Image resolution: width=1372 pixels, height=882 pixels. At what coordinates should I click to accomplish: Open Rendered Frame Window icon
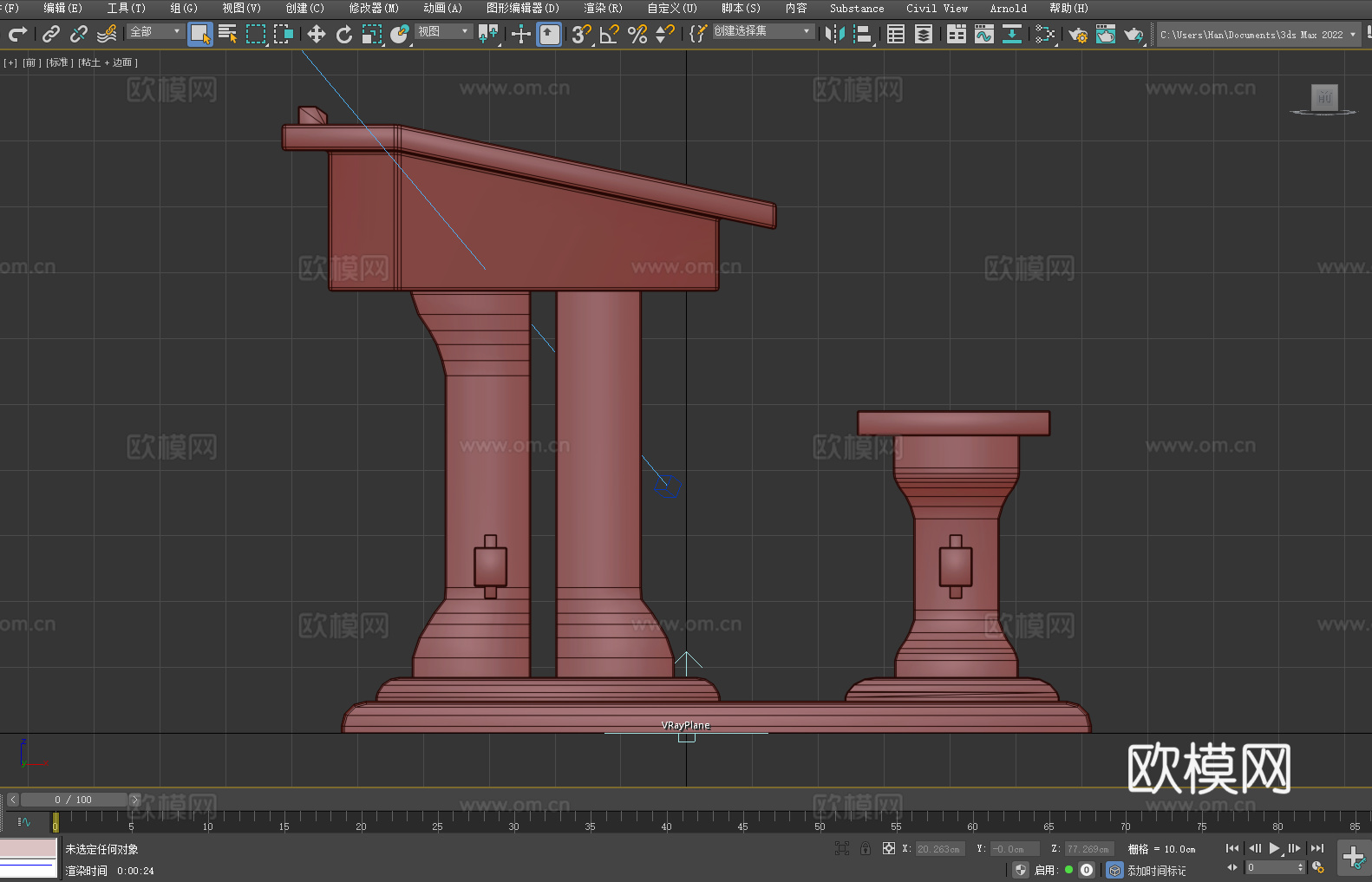[x=1106, y=34]
